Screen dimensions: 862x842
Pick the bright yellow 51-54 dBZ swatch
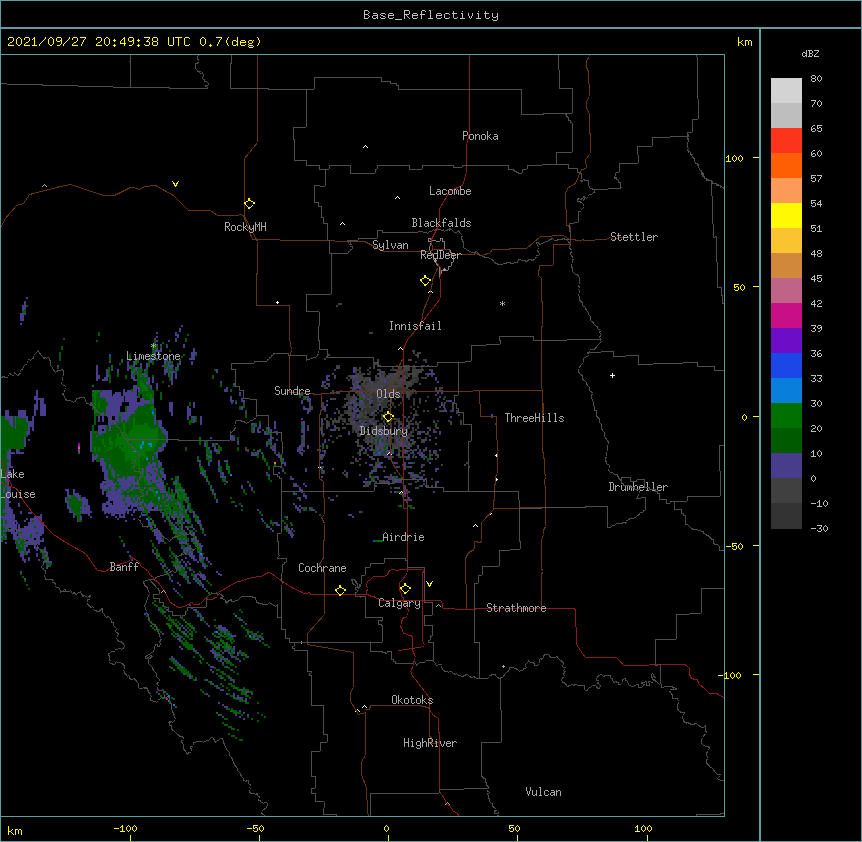tap(786, 215)
